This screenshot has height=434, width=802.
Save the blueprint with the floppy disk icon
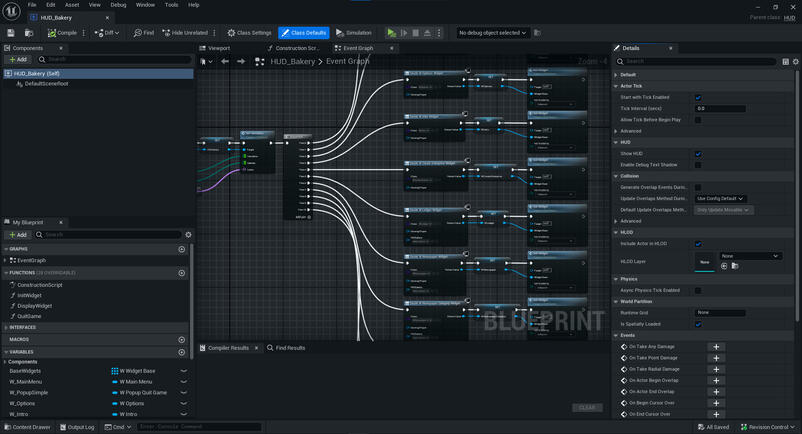click(x=11, y=33)
